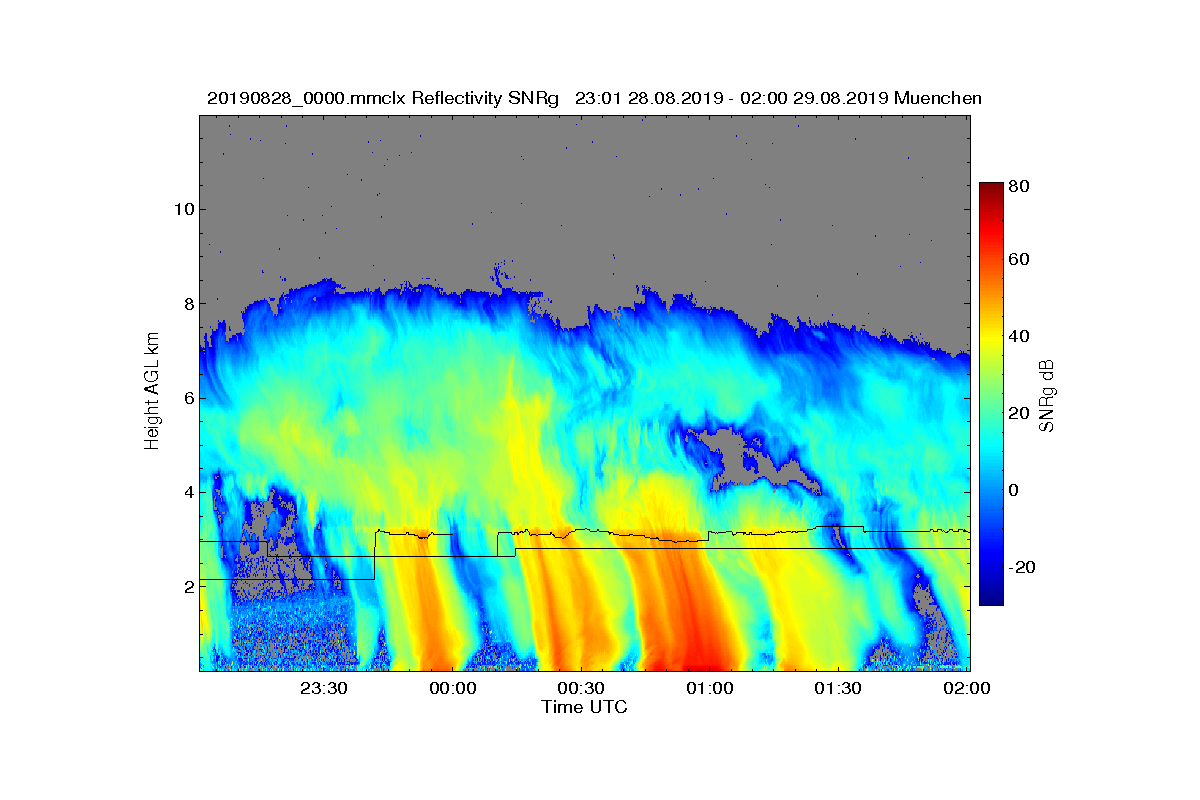The height and width of the screenshot is (800, 1200).
Task: Click the colorbar value 0
Action: [1016, 490]
